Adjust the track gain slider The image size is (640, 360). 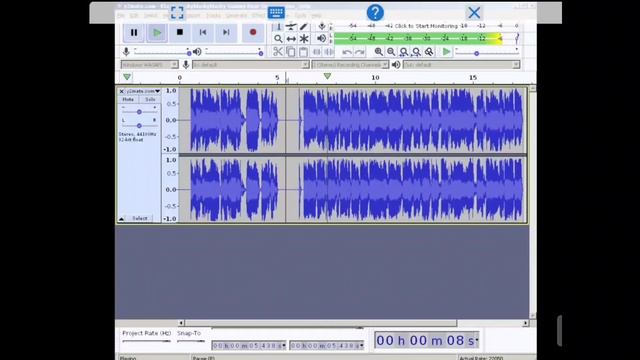[x=139, y=111]
